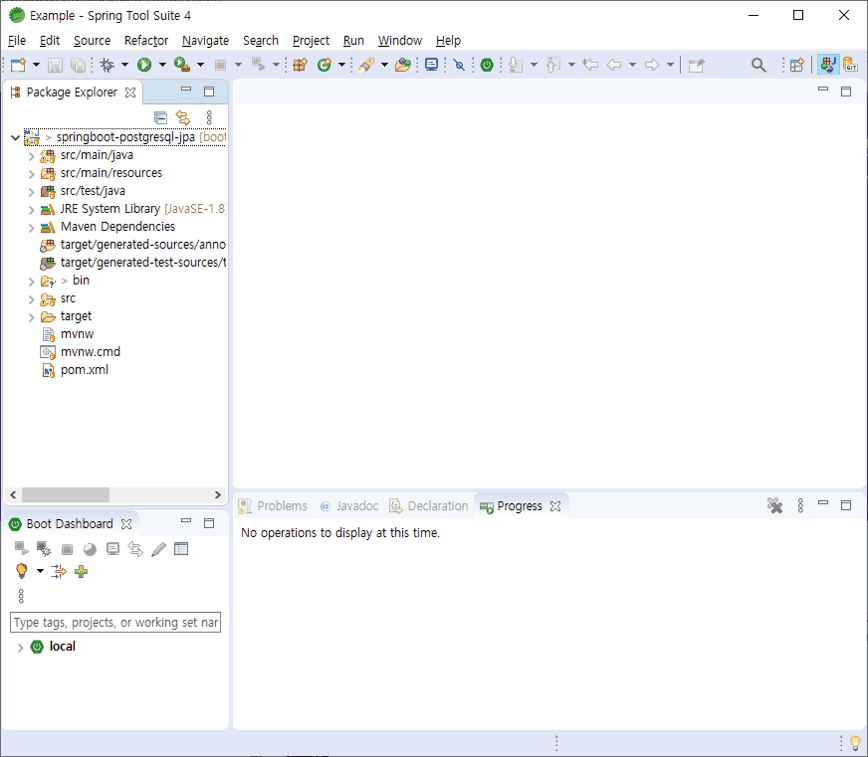
Task: Click the New Java Package icon
Action: (x=300, y=65)
